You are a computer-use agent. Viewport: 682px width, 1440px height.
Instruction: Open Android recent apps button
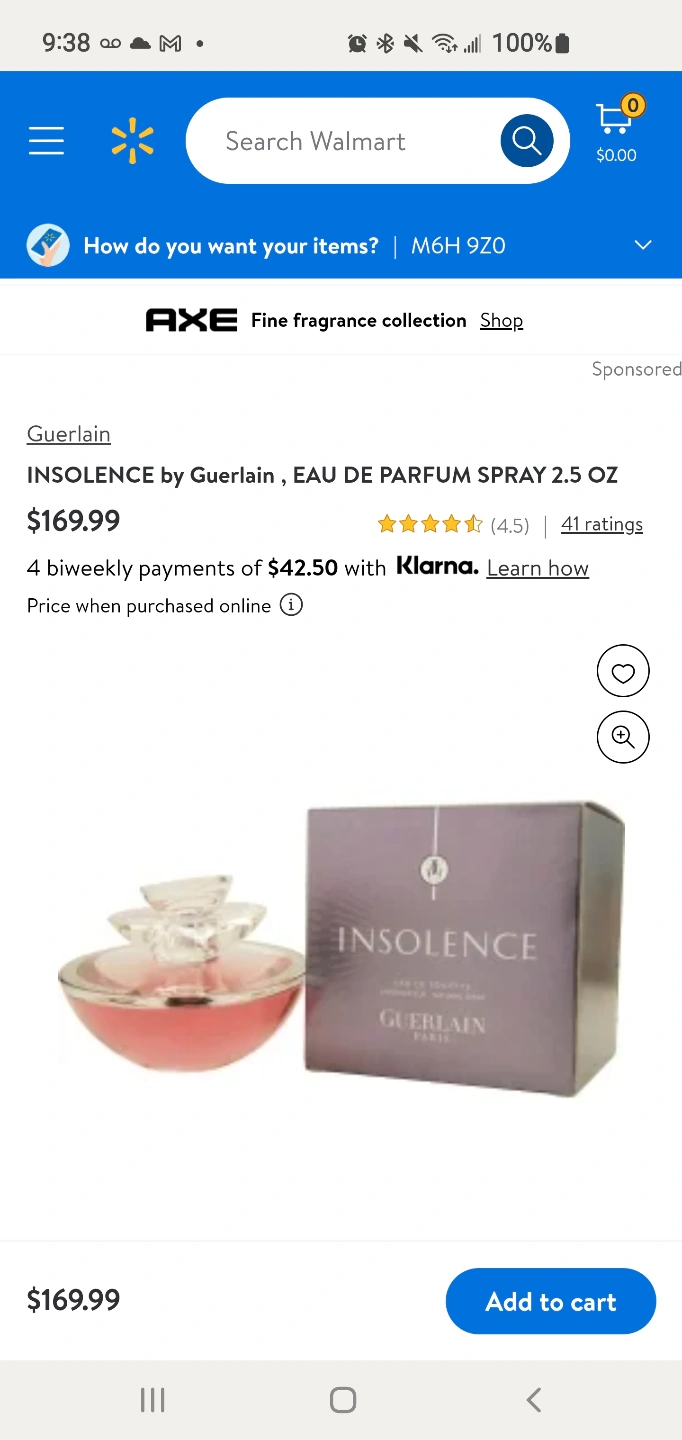coord(152,1400)
